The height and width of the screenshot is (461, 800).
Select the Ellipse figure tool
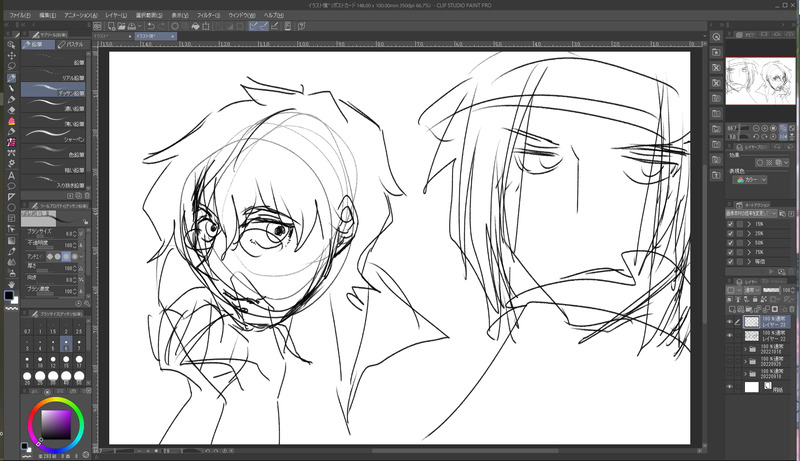[x=11, y=208]
